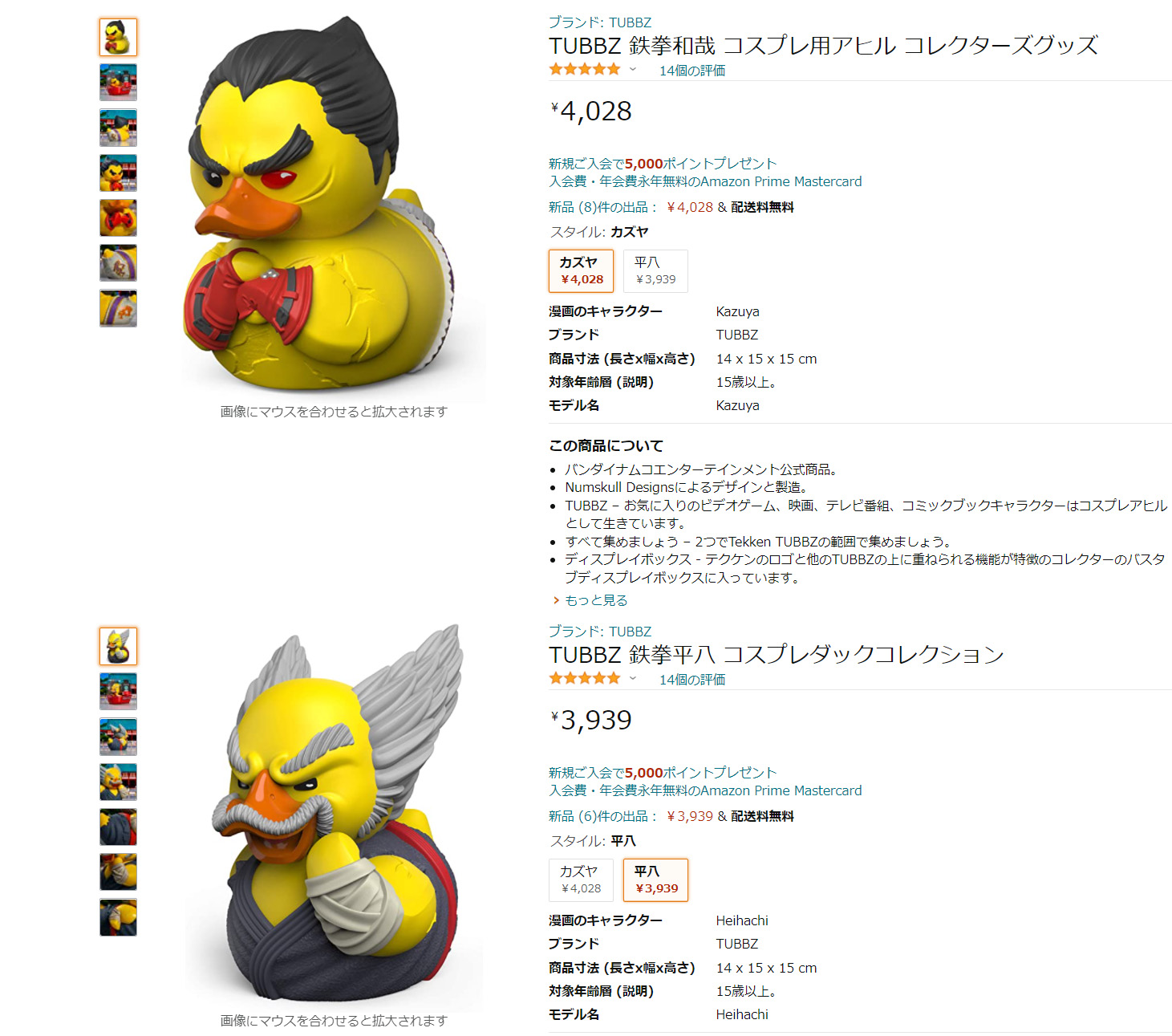1172x1036 pixels.
Task: Select first Kazuya duck thumbnail
Action: coord(118,37)
